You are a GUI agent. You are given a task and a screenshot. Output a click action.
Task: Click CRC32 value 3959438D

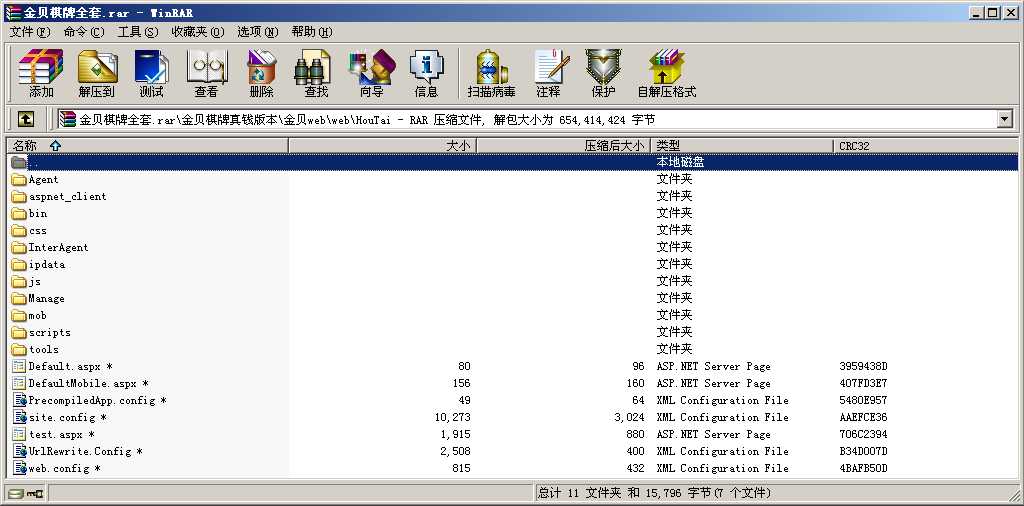coord(863,366)
